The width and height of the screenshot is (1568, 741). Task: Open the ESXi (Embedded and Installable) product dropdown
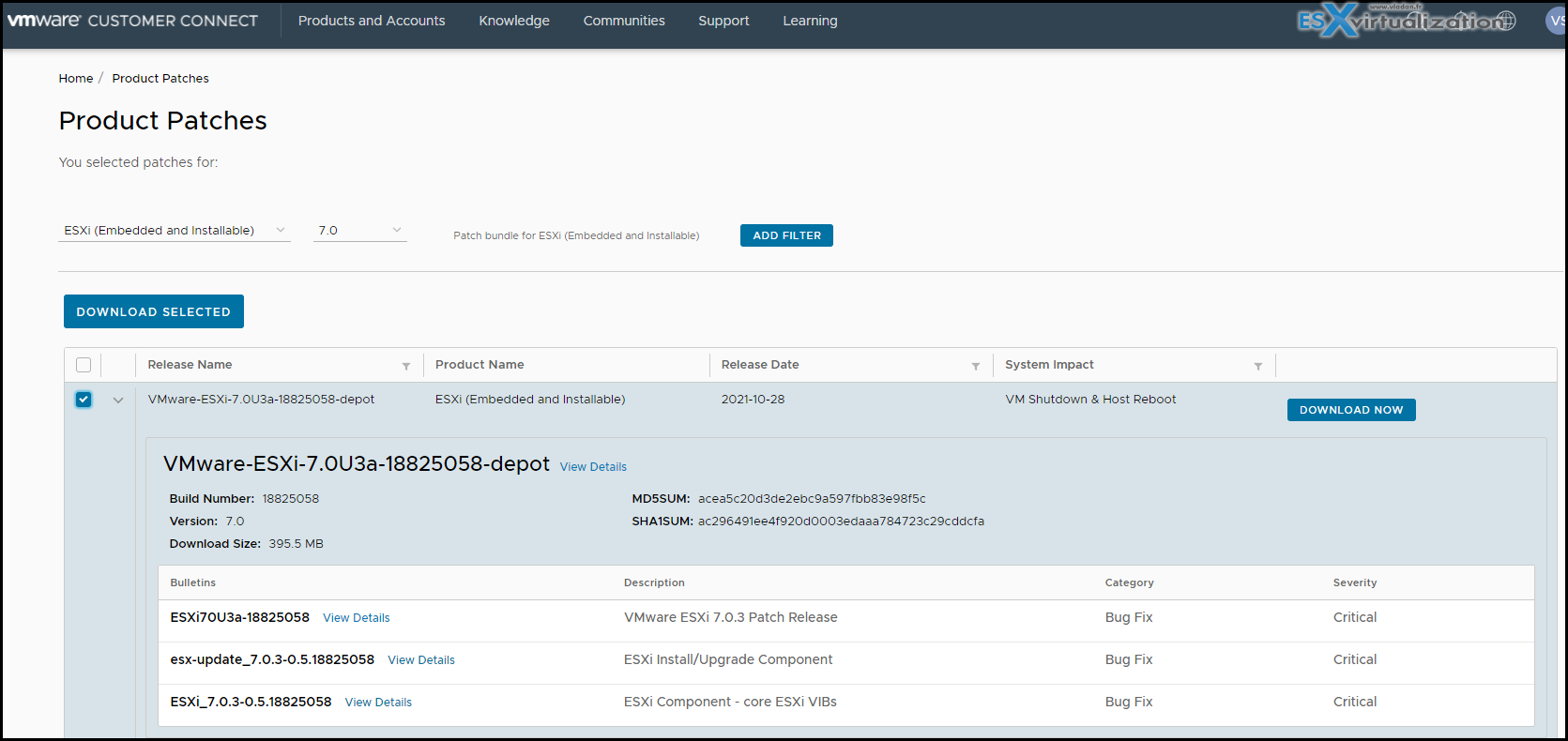point(175,231)
